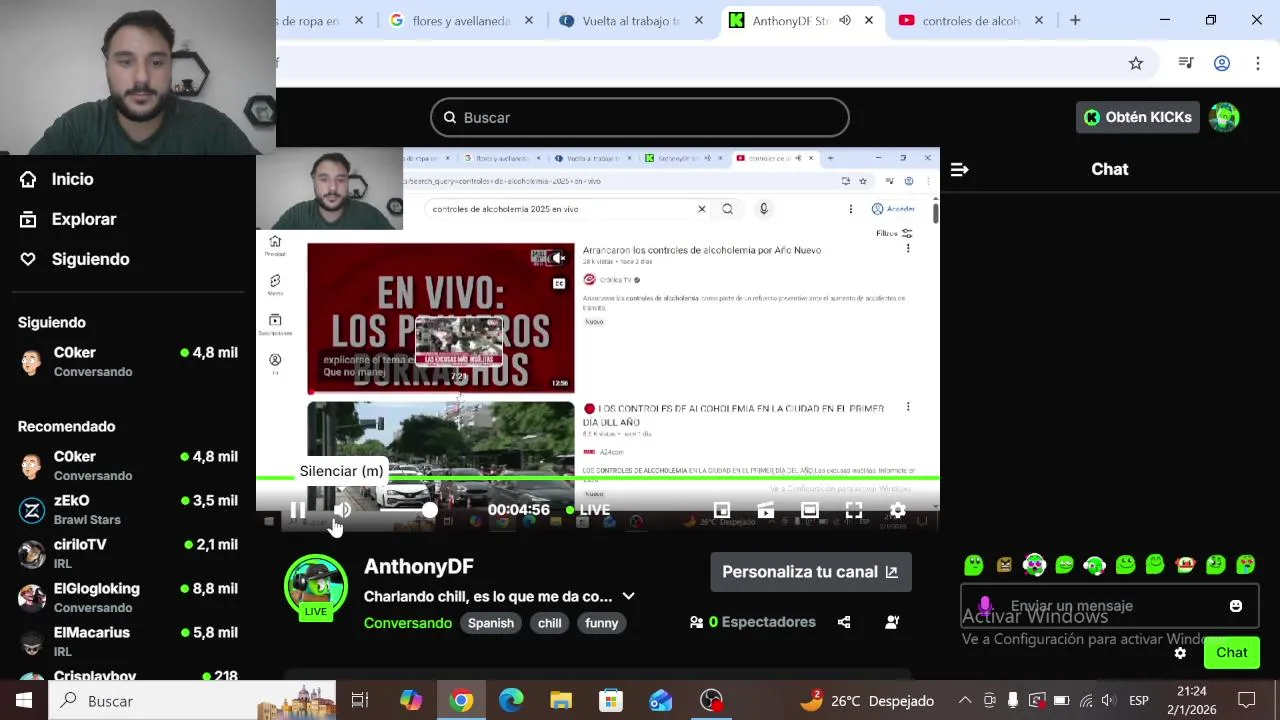This screenshot has height=720, width=1280.
Task: Open Explorar in the sidebar
Action: point(69,219)
